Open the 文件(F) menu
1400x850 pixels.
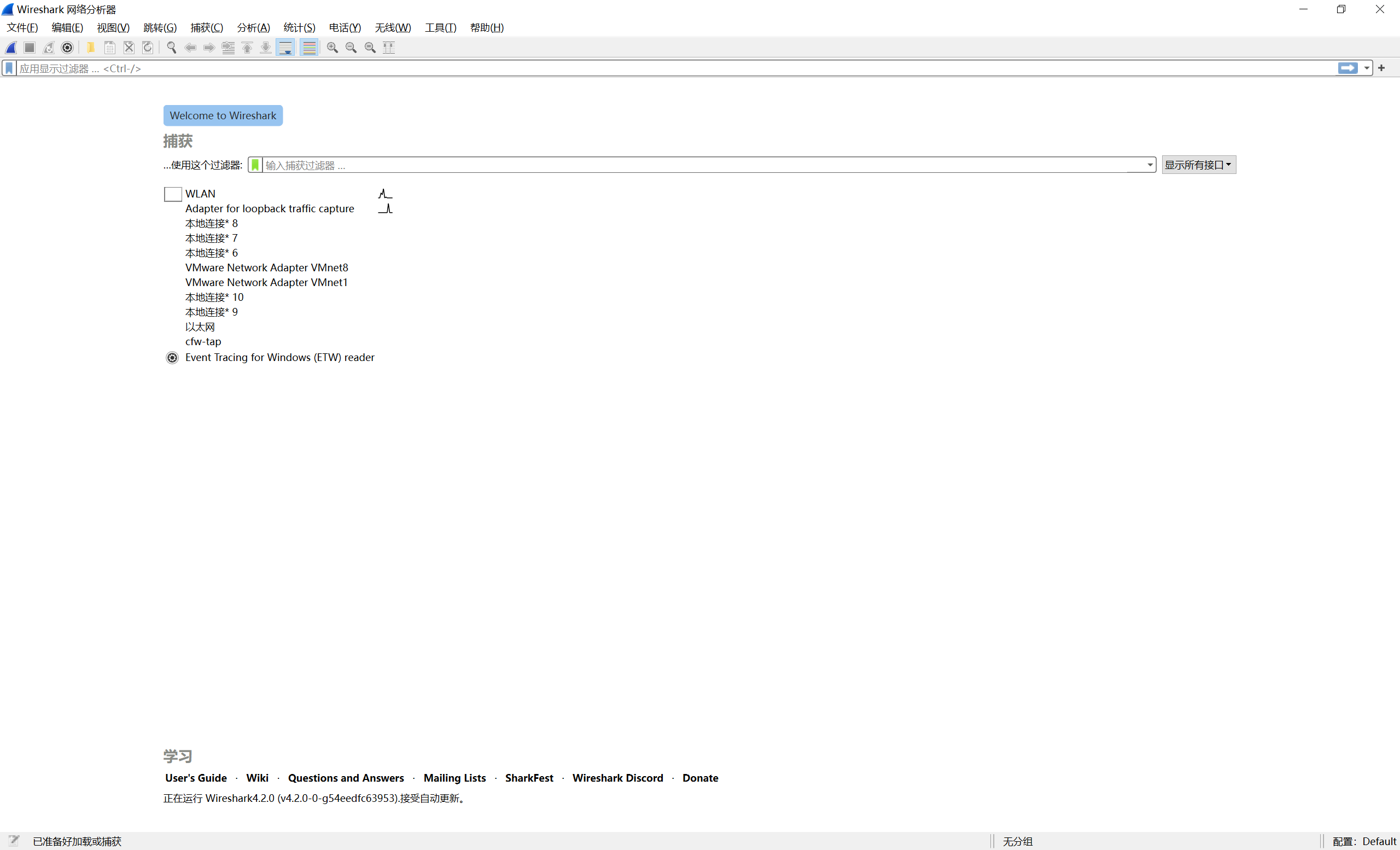pyautogui.click(x=22, y=27)
